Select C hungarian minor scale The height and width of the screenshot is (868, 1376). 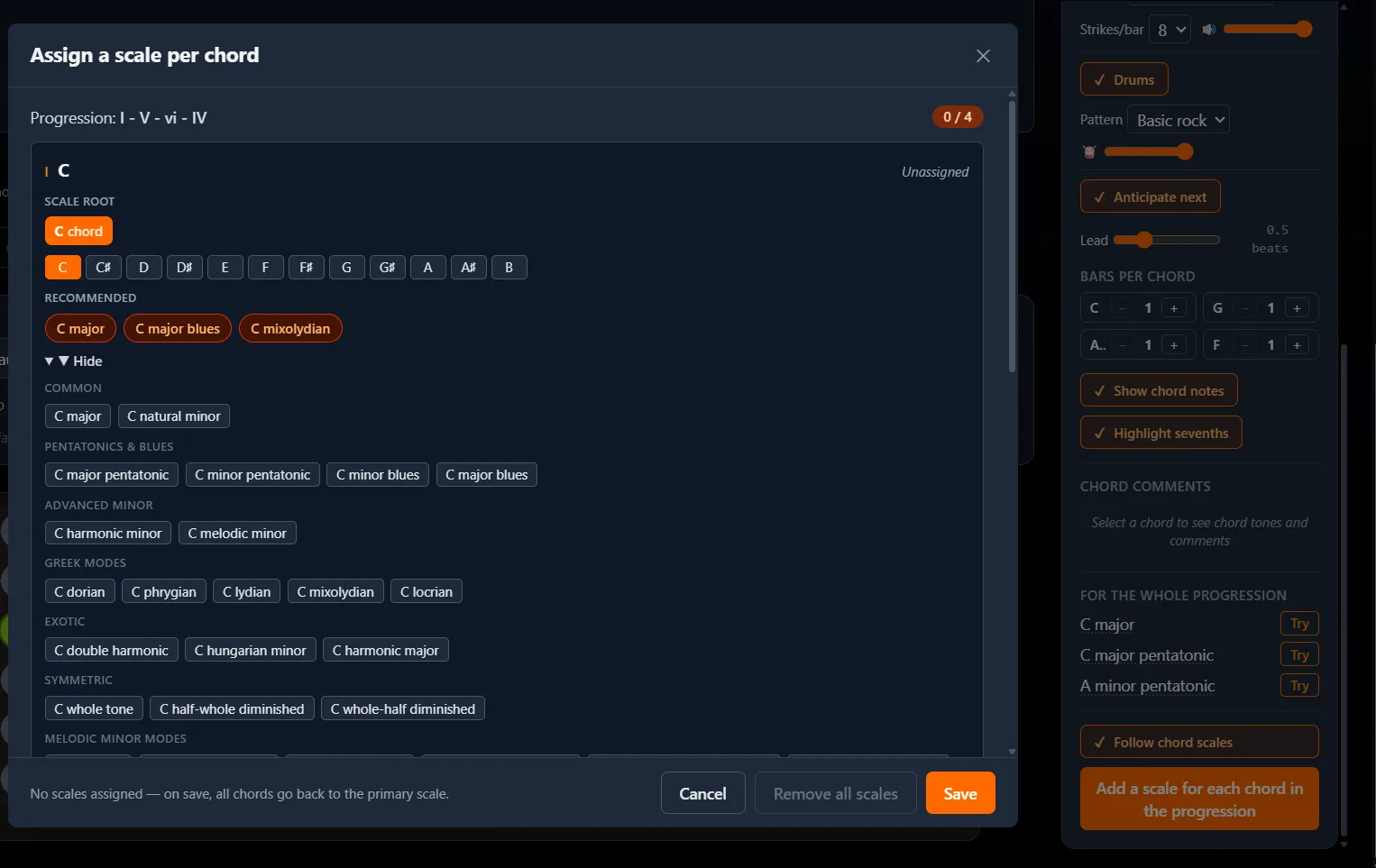tap(251, 650)
